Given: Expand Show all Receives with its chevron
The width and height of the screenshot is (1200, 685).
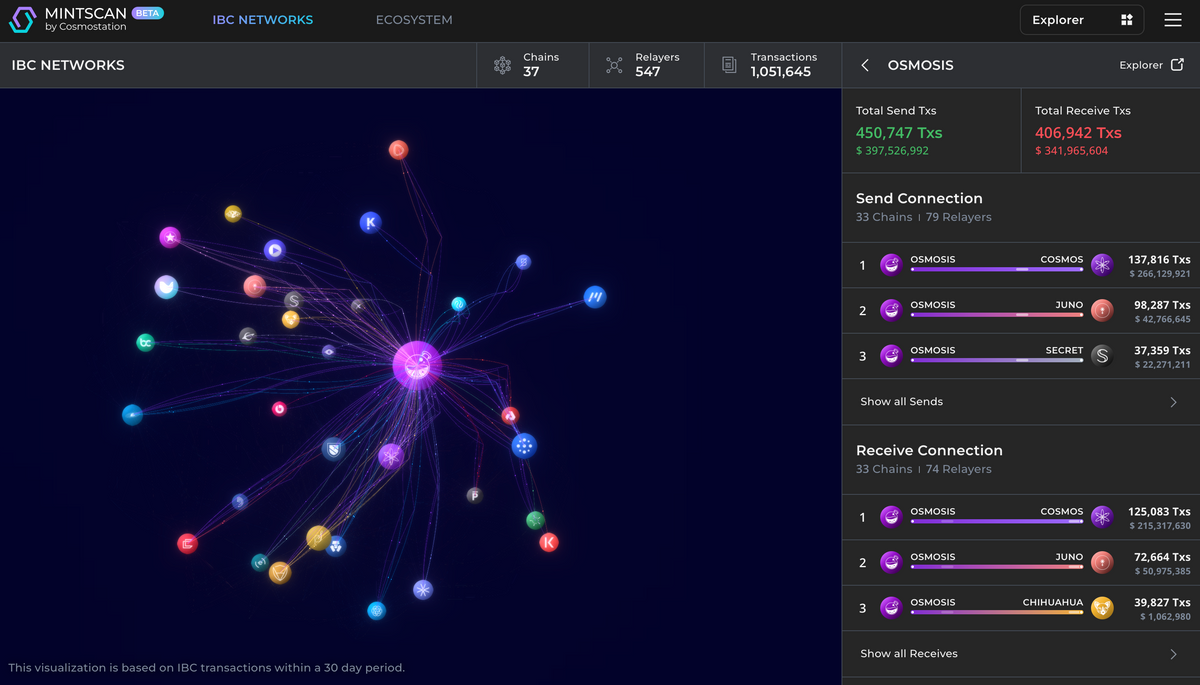Looking at the screenshot, I should (1174, 654).
